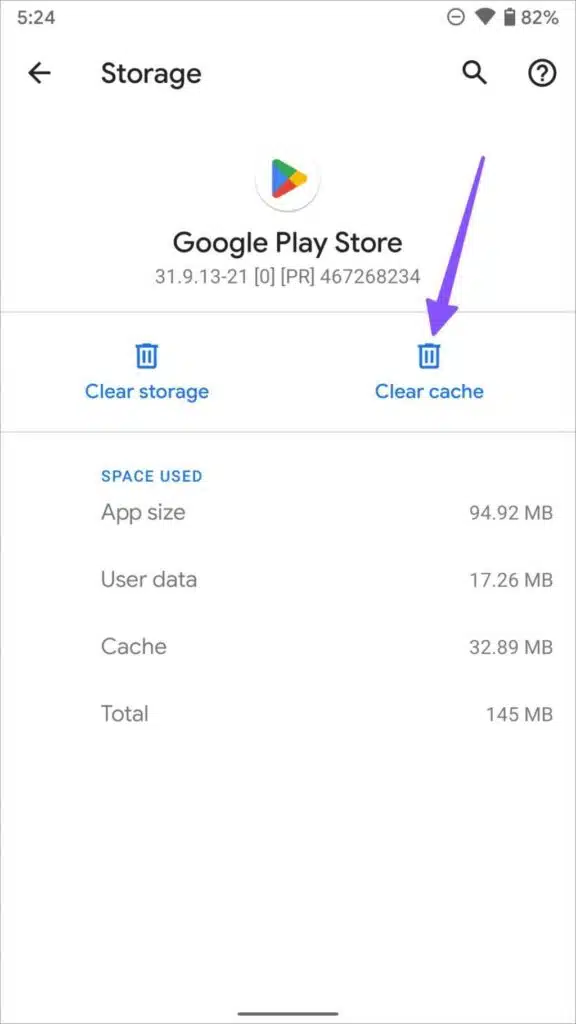Image resolution: width=576 pixels, height=1024 pixels.
Task: Select the Total row
Action: coord(327,714)
